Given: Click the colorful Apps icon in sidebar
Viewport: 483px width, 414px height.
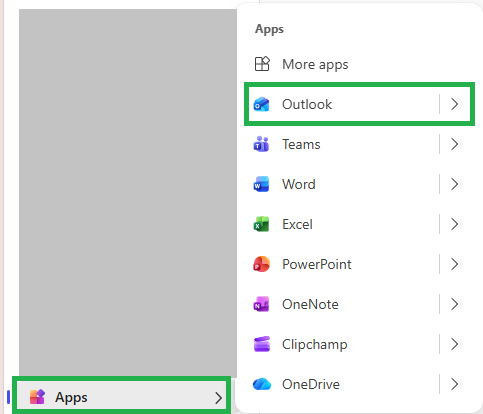Looking at the screenshot, I should point(37,397).
